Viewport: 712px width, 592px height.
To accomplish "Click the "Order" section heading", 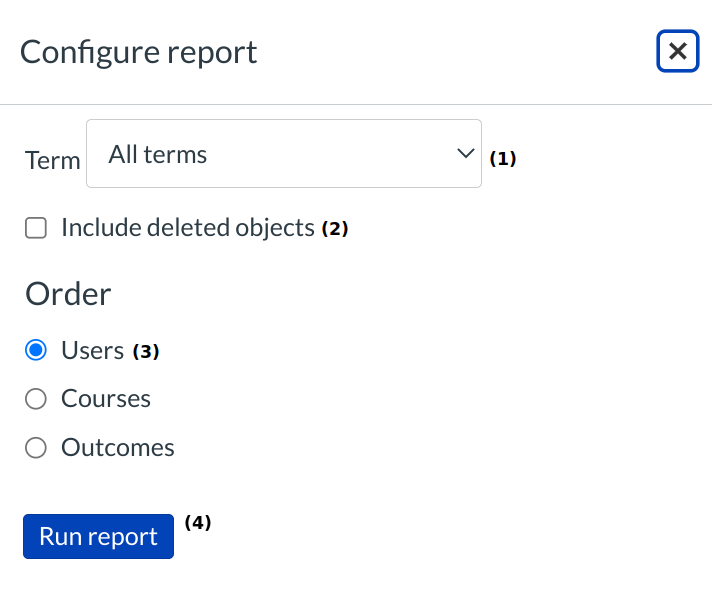I will tap(68, 294).
